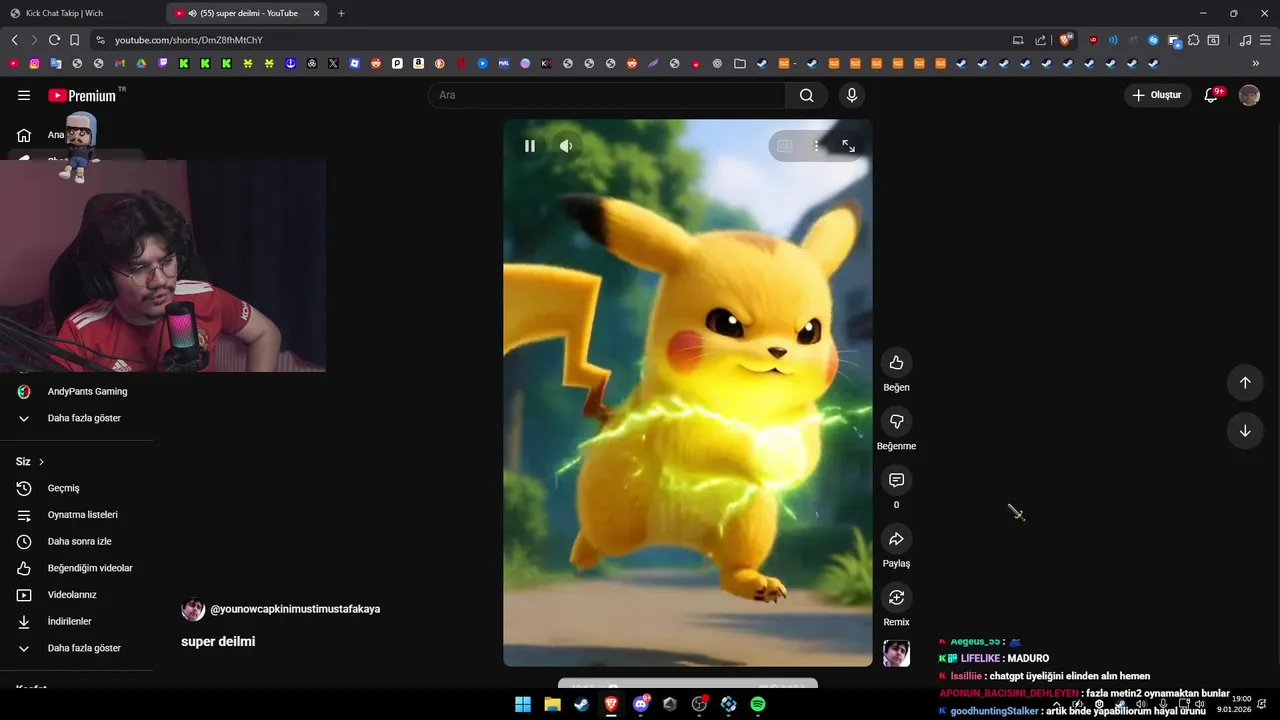Open the Oluştur create menu
This screenshot has height=720, width=1280.
[1157, 95]
